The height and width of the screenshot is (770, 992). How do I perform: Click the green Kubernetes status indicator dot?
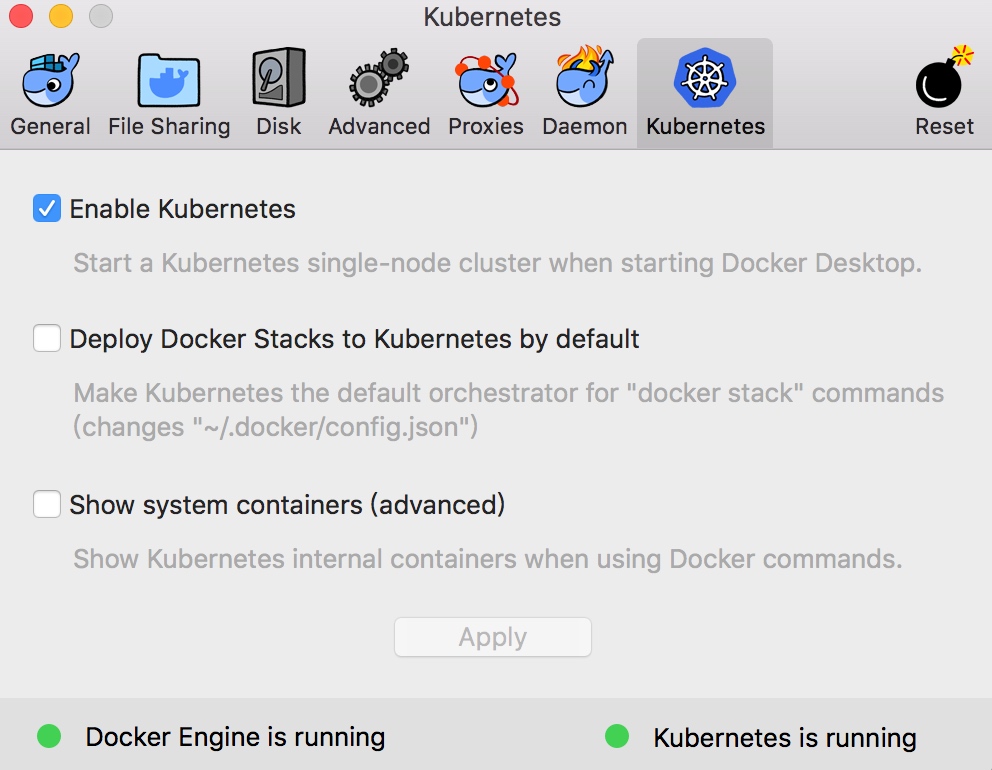(617, 737)
